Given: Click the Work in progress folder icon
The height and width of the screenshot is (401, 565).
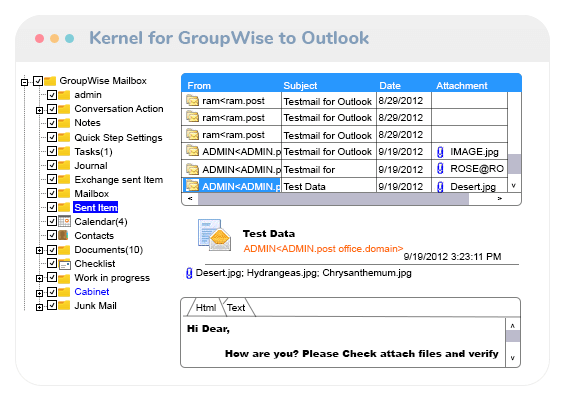Looking at the screenshot, I should pyautogui.click(x=64, y=278).
